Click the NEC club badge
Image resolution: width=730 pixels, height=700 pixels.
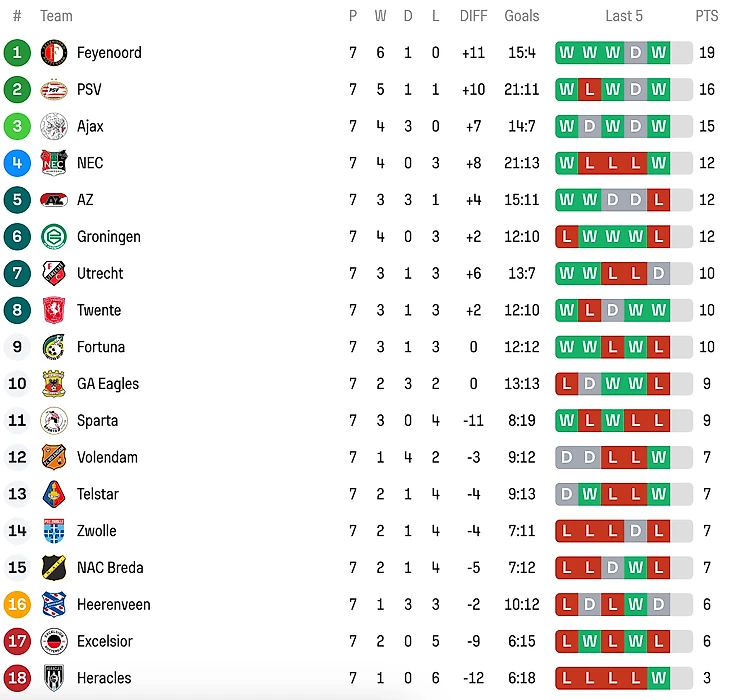[x=54, y=163]
